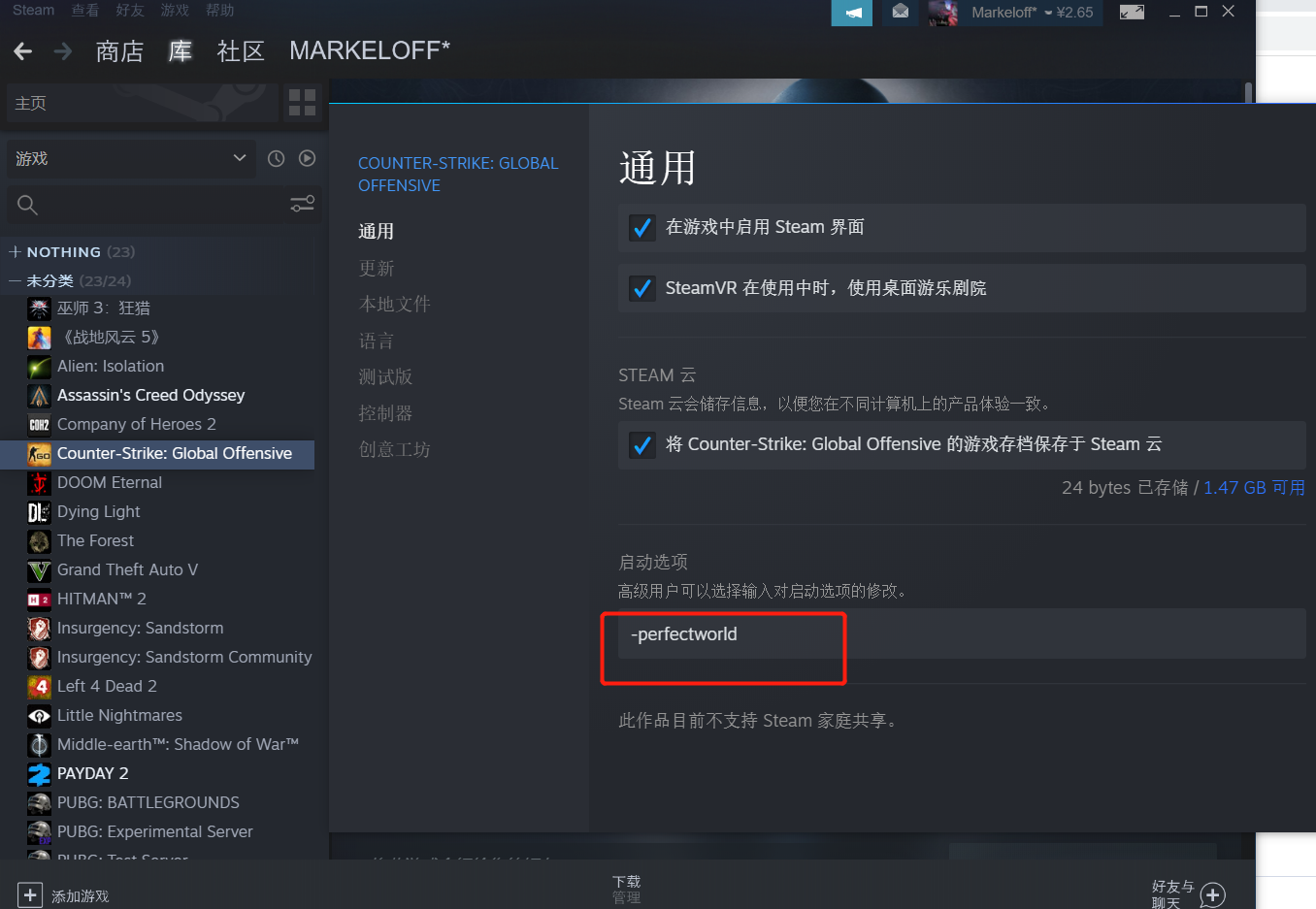Image resolution: width=1316 pixels, height=909 pixels.
Task: Go to the 商店 page
Action: point(120,51)
